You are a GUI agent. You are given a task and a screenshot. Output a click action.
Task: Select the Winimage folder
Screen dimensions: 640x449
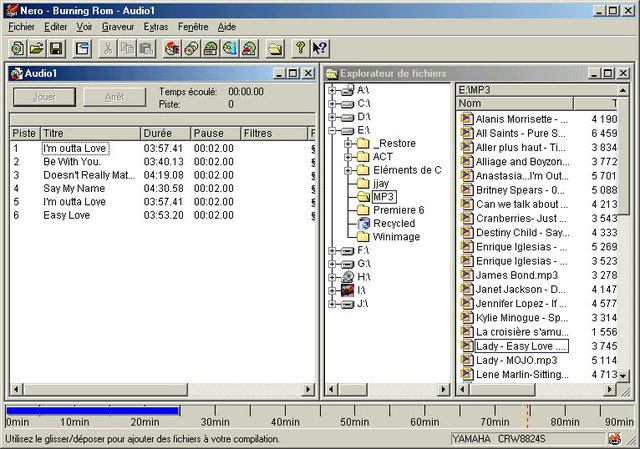point(396,237)
